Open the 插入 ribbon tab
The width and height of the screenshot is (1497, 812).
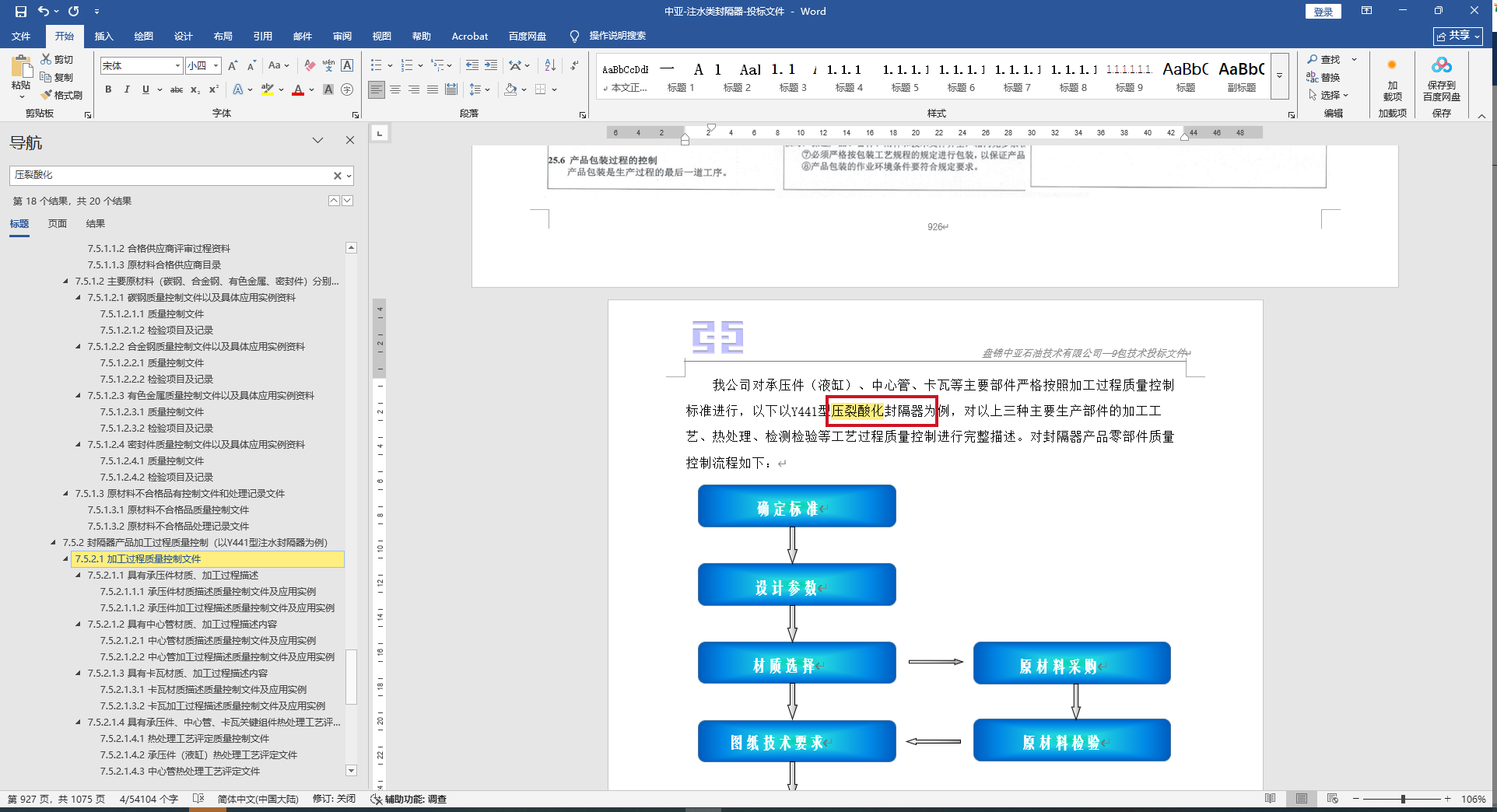103,36
